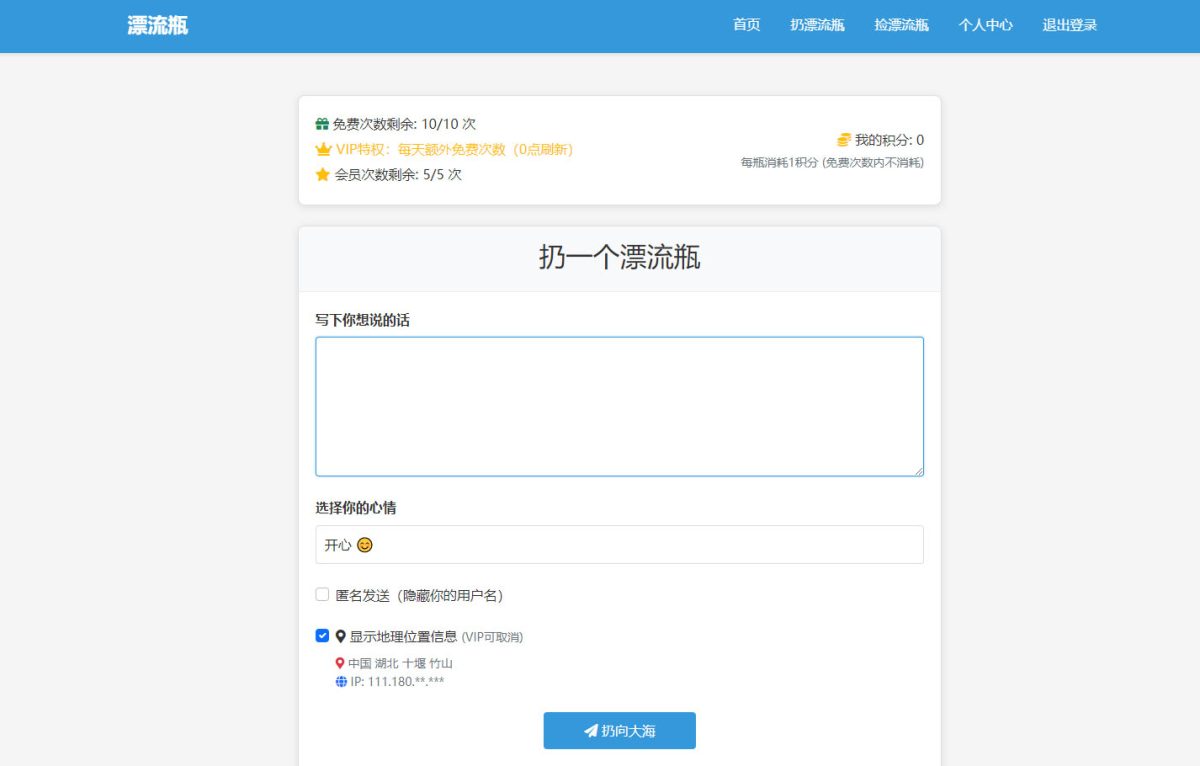Click the text 会员次数剩余: 5/5 次

tap(398, 175)
